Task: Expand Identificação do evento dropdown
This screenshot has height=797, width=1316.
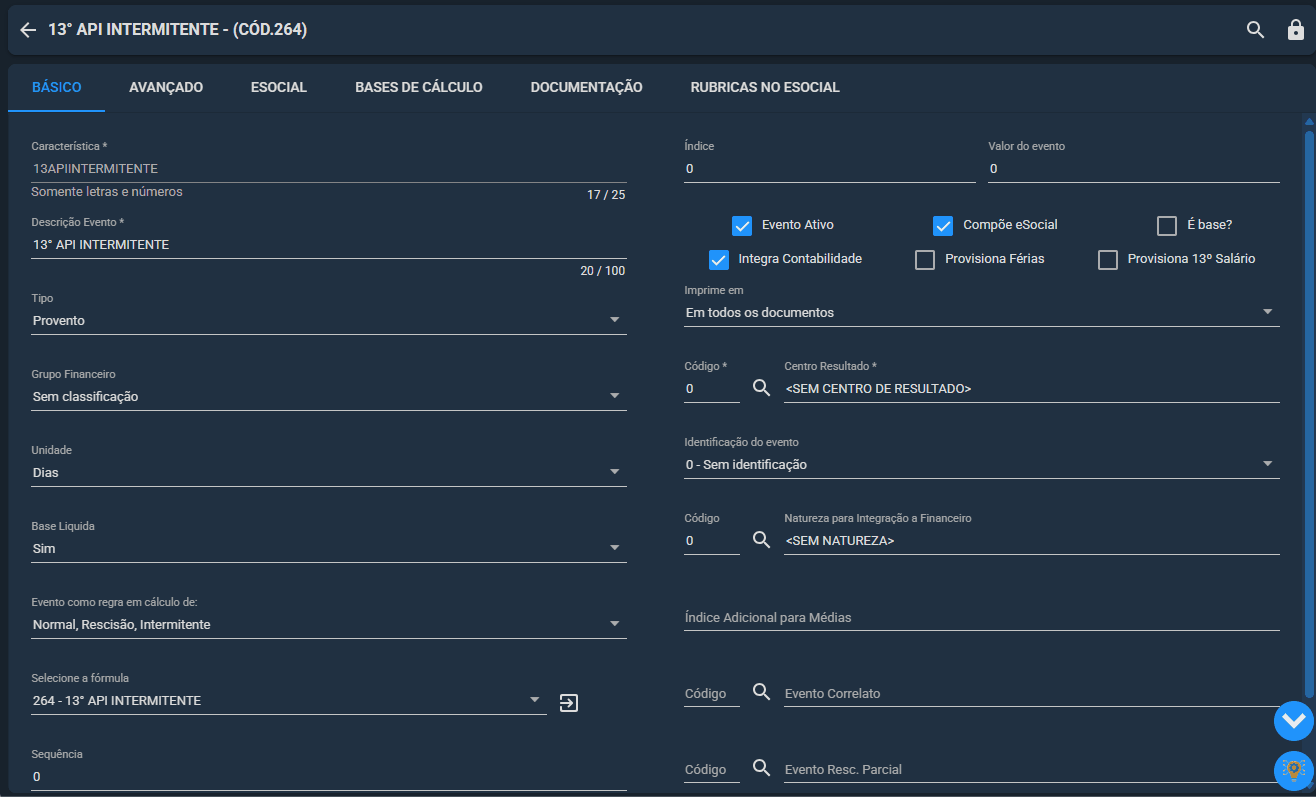Action: click(x=982, y=464)
